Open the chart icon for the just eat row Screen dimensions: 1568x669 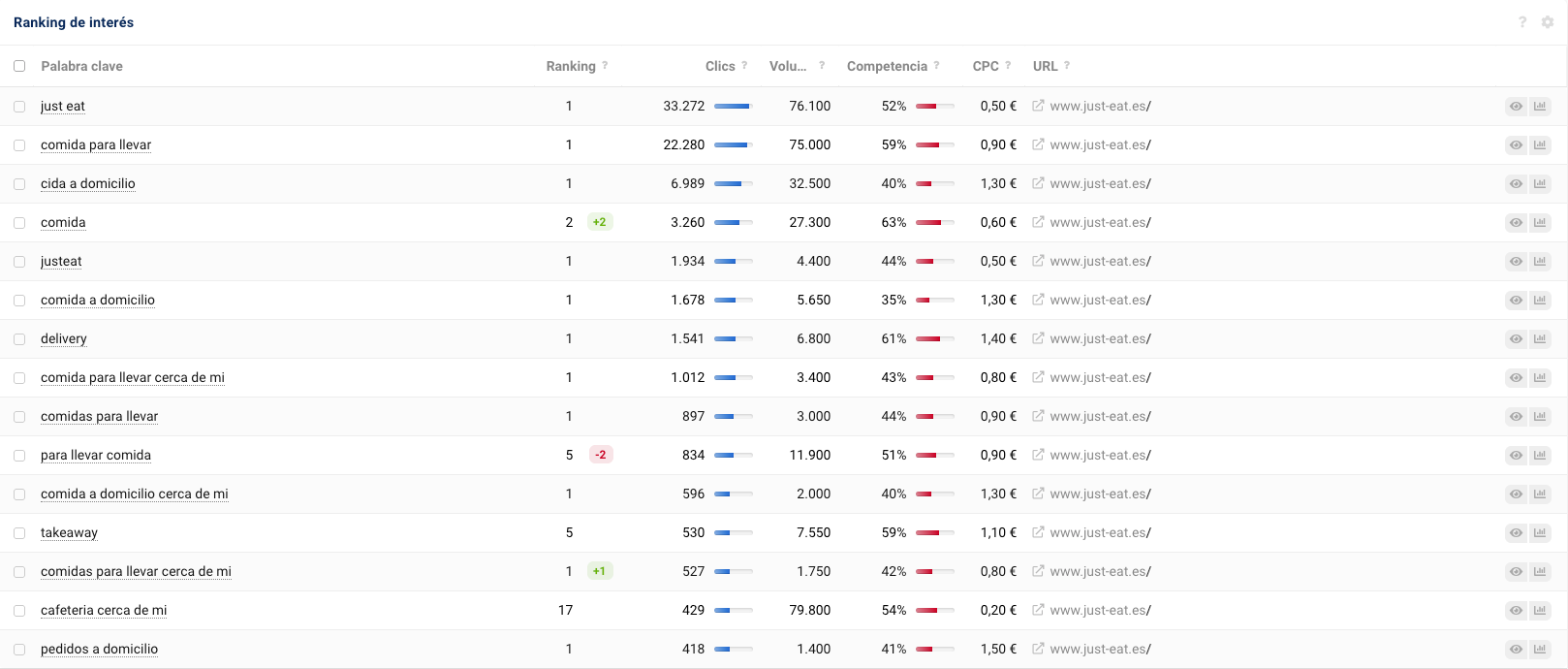click(1540, 106)
